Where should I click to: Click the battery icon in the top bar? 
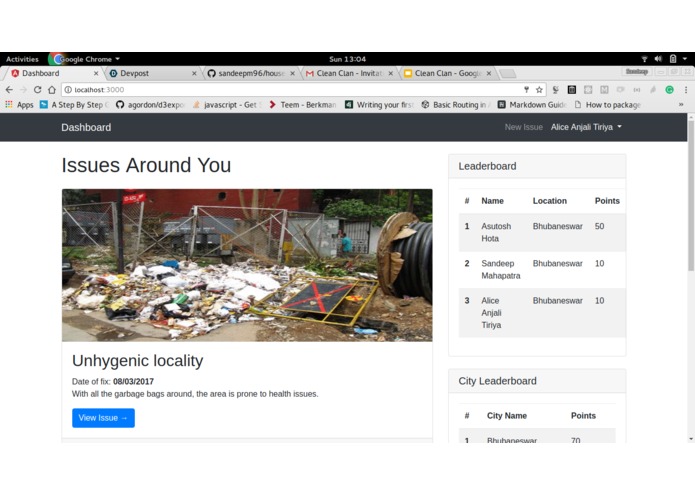[x=673, y=59]
